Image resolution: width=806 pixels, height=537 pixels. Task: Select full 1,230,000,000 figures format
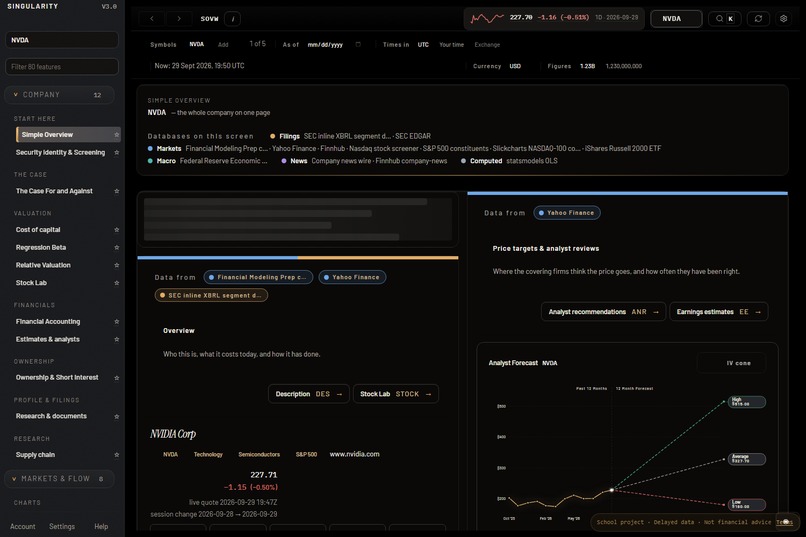coord(624,66)
